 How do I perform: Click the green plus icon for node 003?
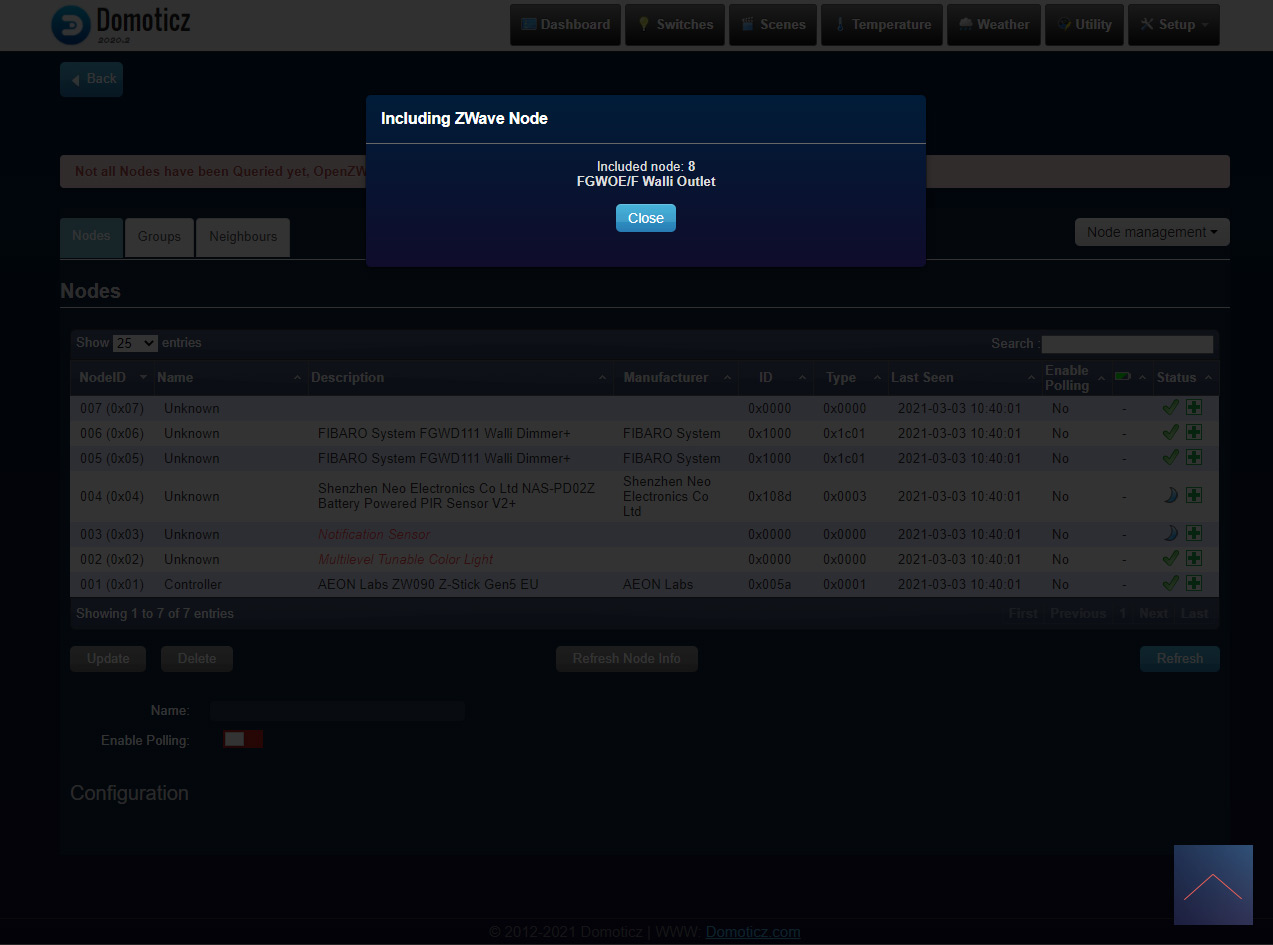tap(1194, 533)
